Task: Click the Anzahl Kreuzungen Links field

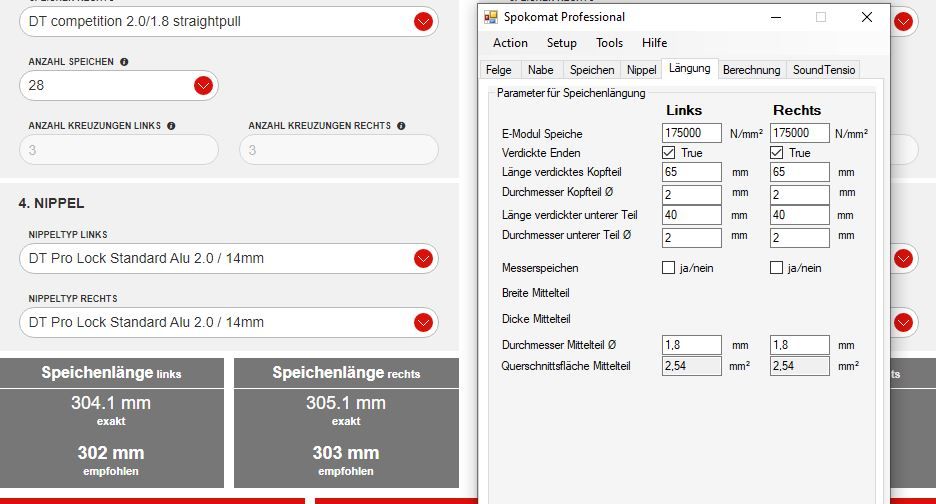Action: click(119, 150)
